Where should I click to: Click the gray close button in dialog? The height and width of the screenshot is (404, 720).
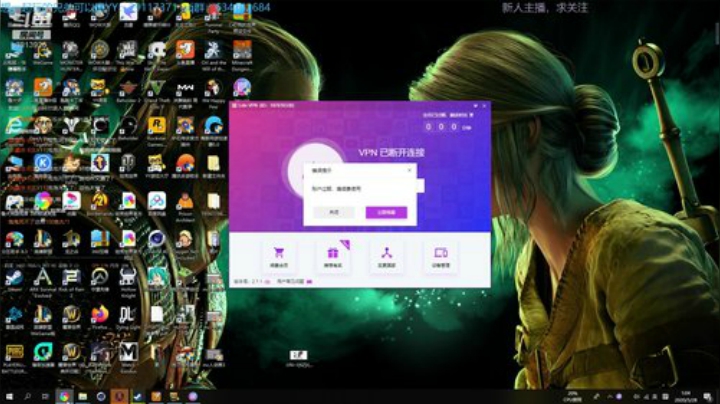pyautogui.click(x=334, y=212)
